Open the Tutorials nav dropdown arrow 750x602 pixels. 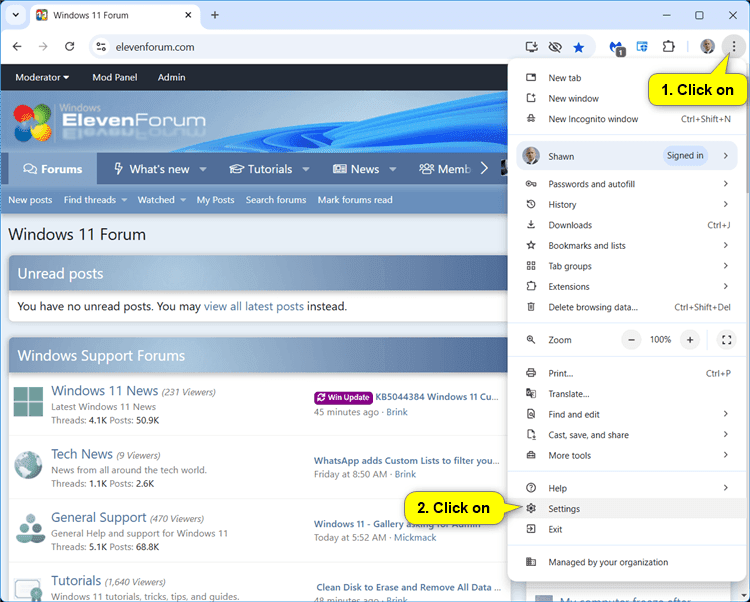coord(306,169)
